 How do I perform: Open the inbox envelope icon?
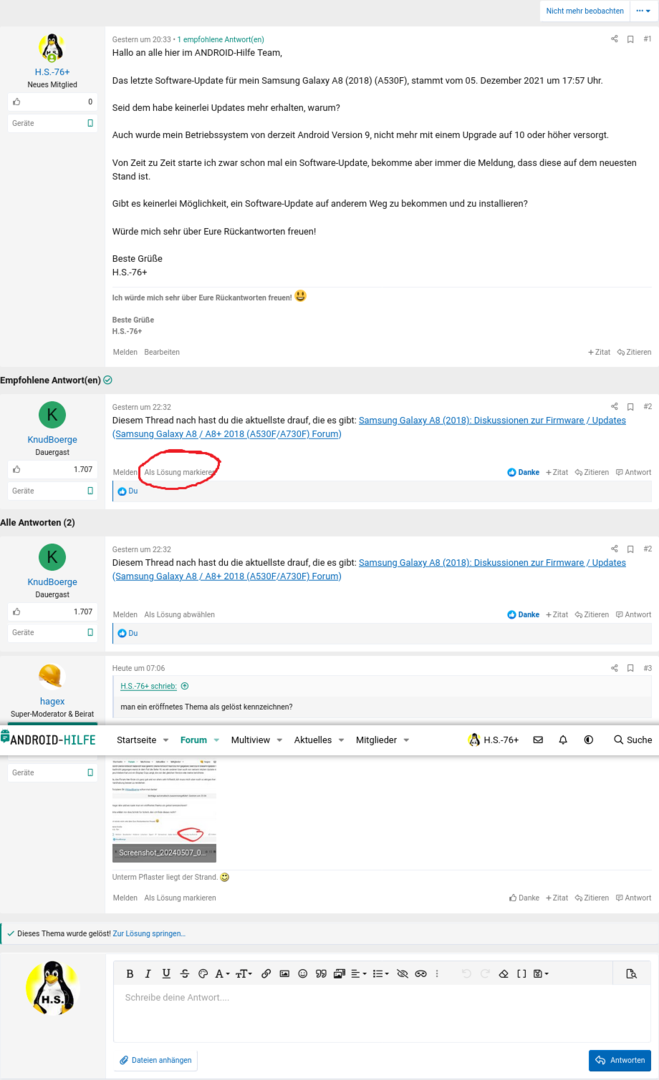tap(538, 740)
